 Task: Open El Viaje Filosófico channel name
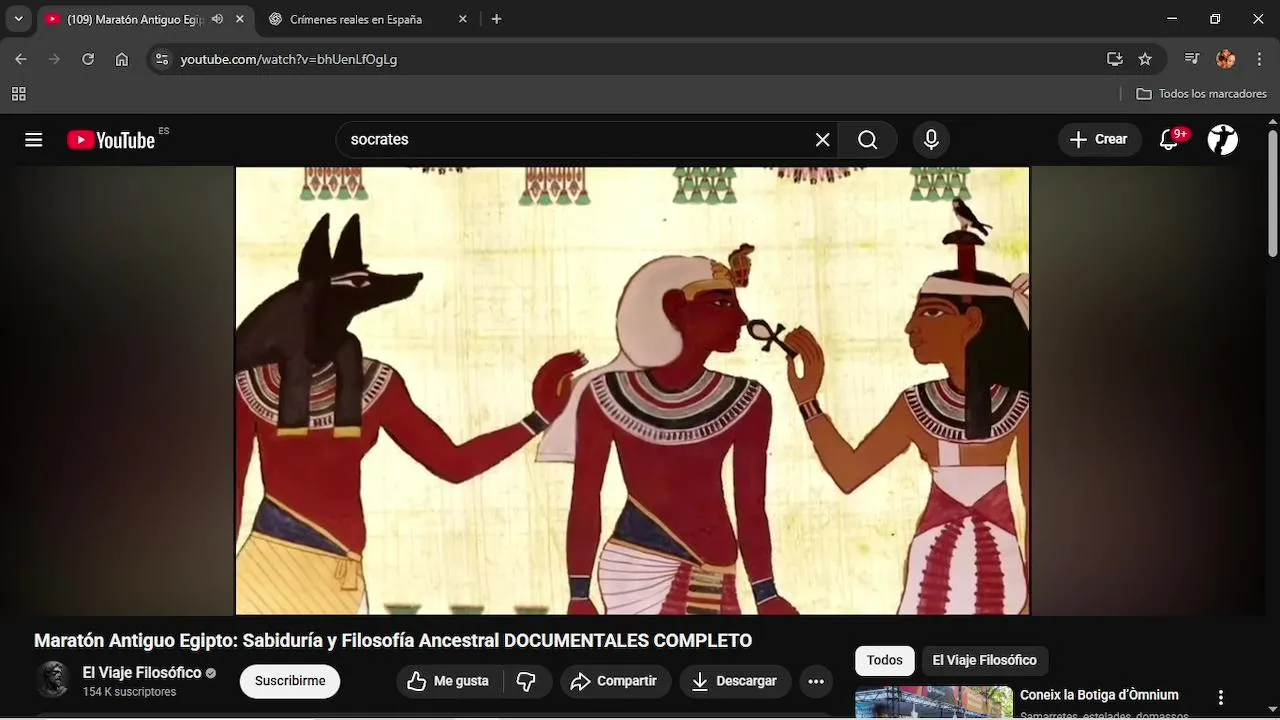(142, 673)
